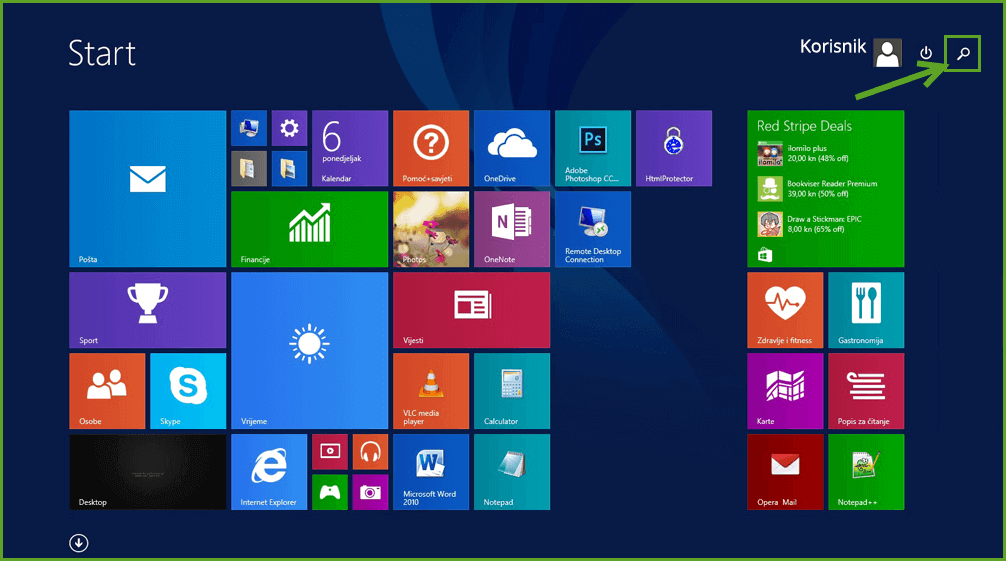Open the Vijesti news tile
1006x561 pixels.
pyautogui.click(x=472, y=310)
